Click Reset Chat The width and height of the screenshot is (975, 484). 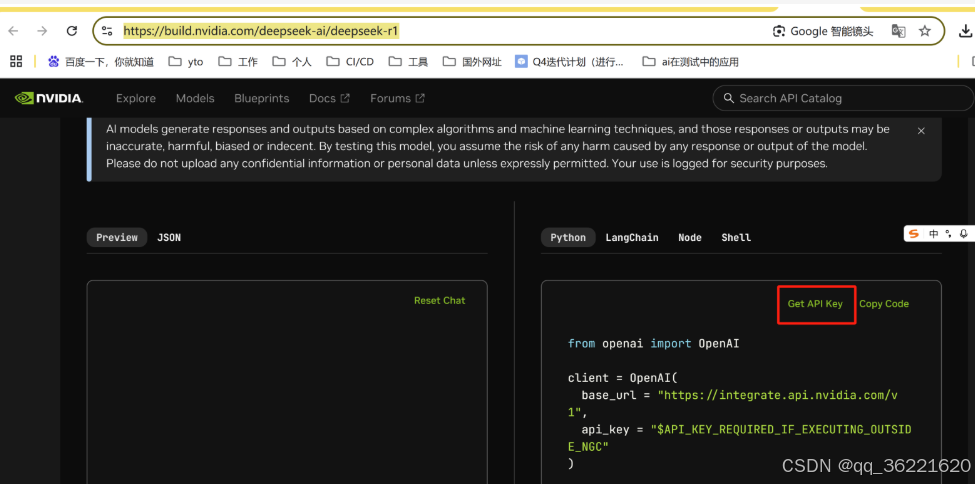(x=440, y=300)
